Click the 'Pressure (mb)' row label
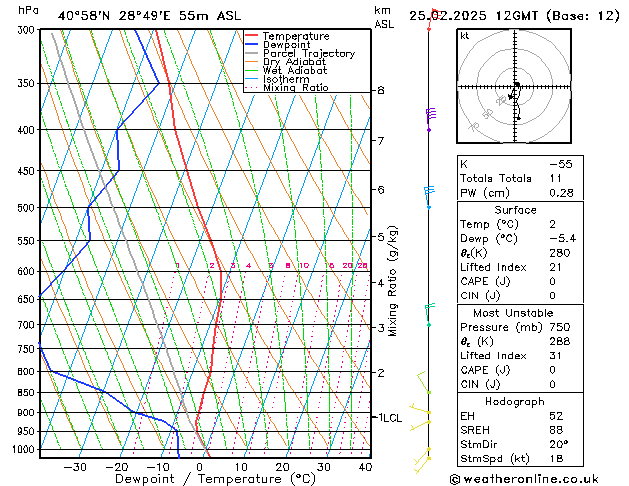The image size is (629, 486). tap(501, 327)
